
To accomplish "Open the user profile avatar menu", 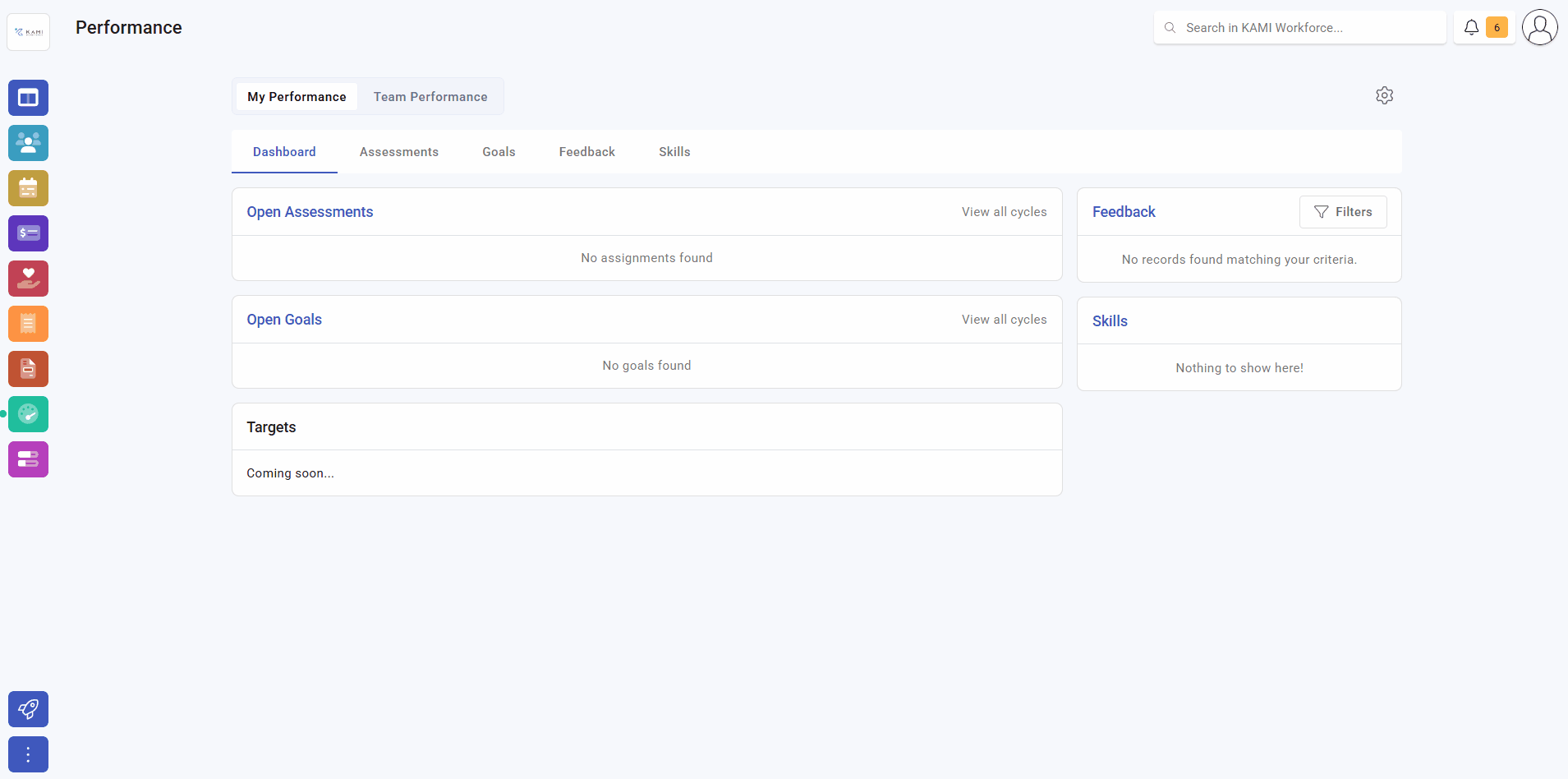I will 1539,27.
